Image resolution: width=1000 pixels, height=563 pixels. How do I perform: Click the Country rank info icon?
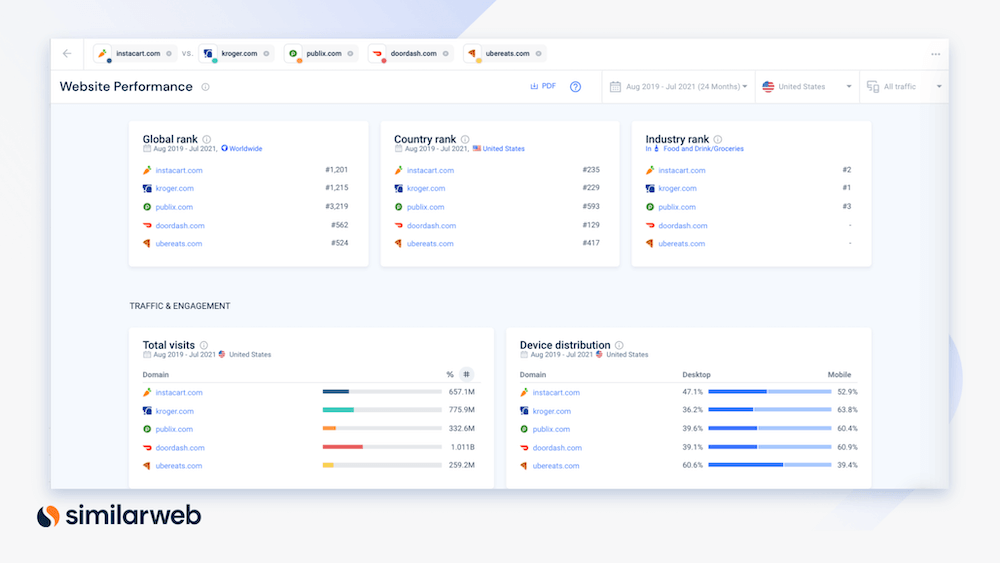pyautogui.click(x=465, y=140)
